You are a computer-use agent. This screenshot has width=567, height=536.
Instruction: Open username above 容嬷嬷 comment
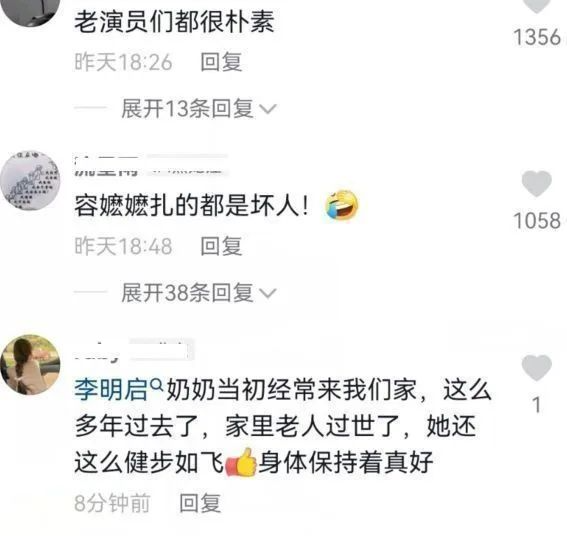[x=151, y=166]
